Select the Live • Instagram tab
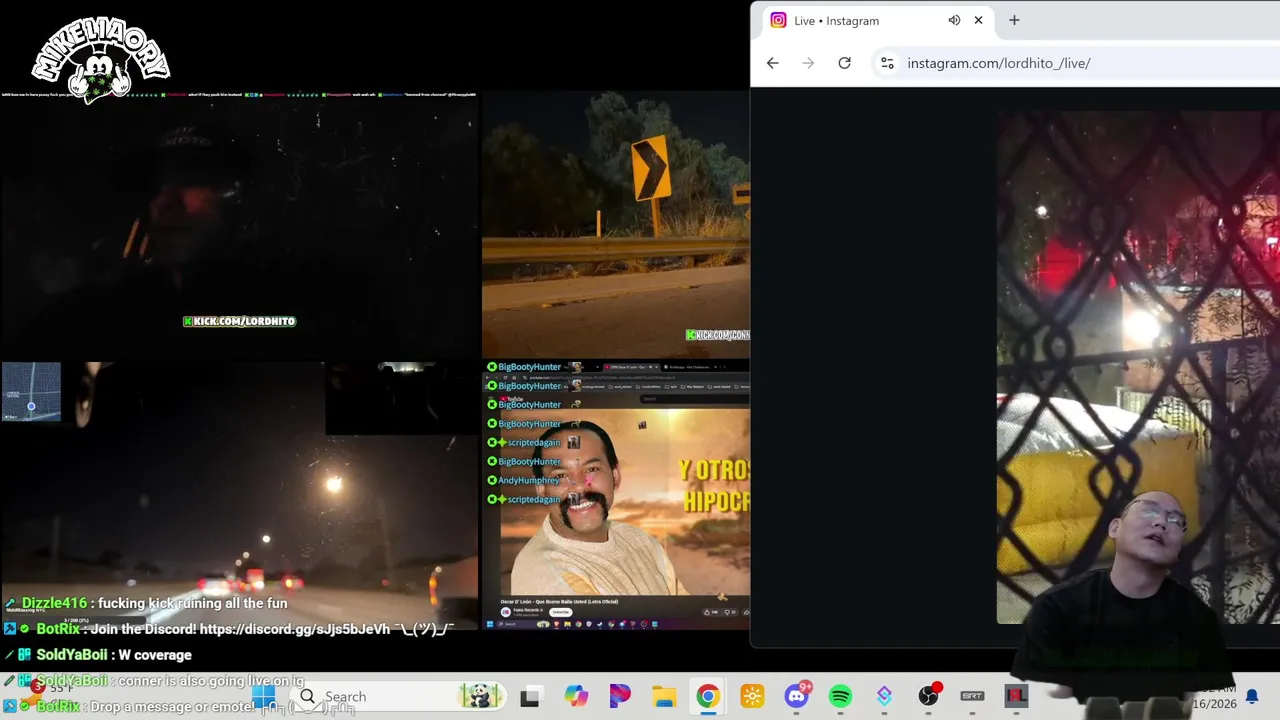The width and height of the screenshot is (1280, 720). click(876, 20)
